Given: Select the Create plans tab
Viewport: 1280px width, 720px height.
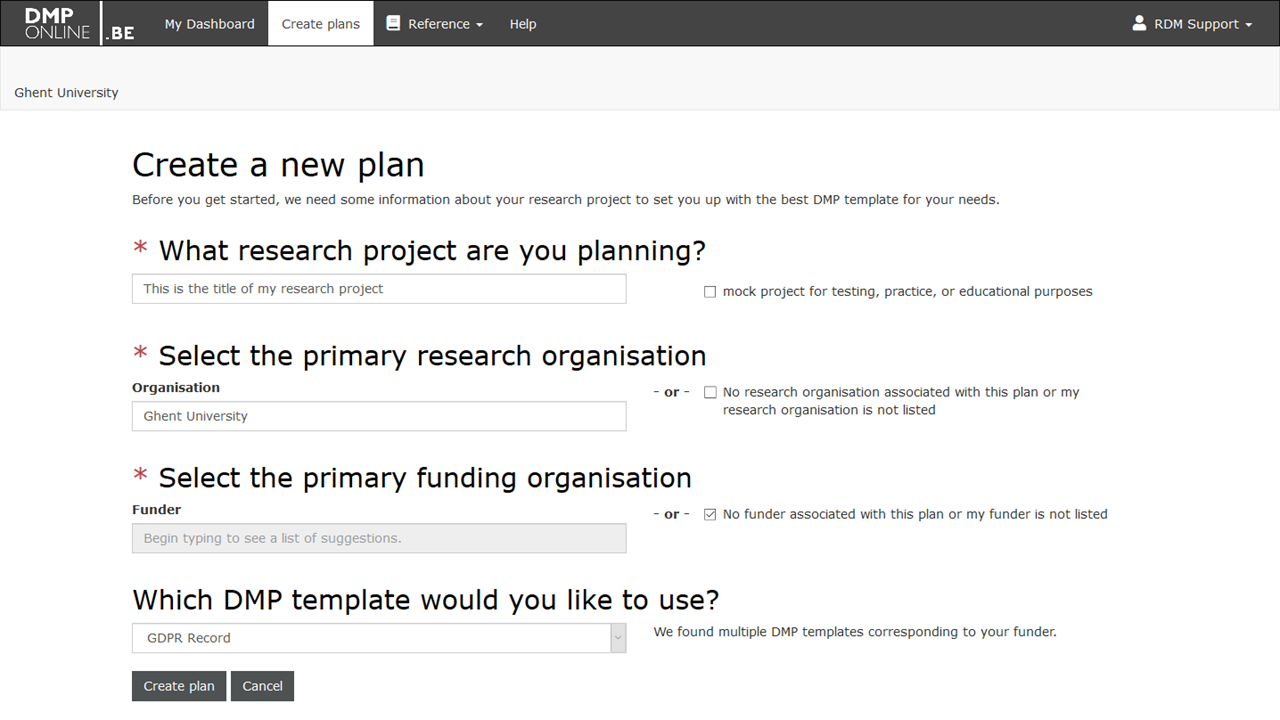Looking at the screenshot, I should 321,24.
